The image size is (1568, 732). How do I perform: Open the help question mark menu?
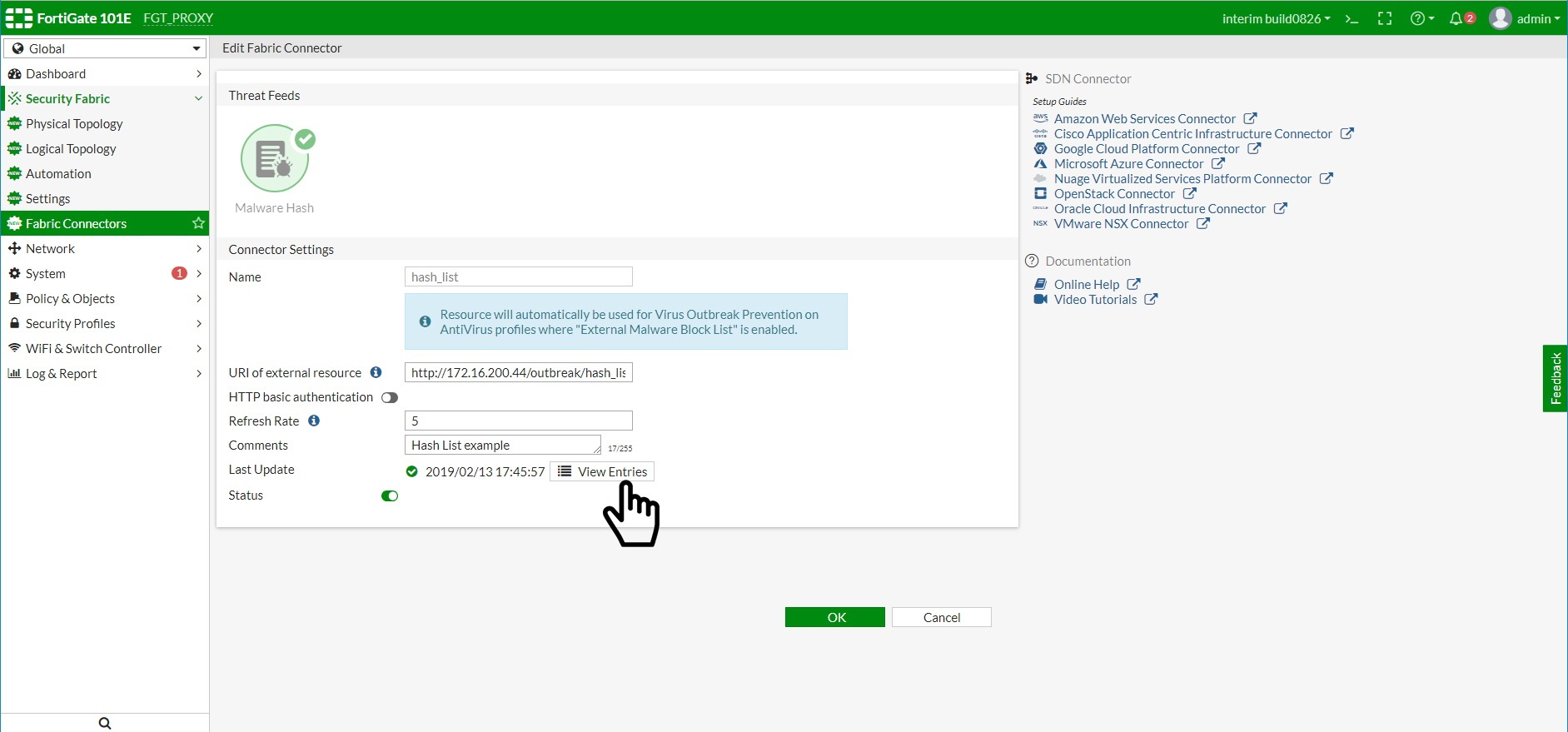click(x=1421, y=18)
